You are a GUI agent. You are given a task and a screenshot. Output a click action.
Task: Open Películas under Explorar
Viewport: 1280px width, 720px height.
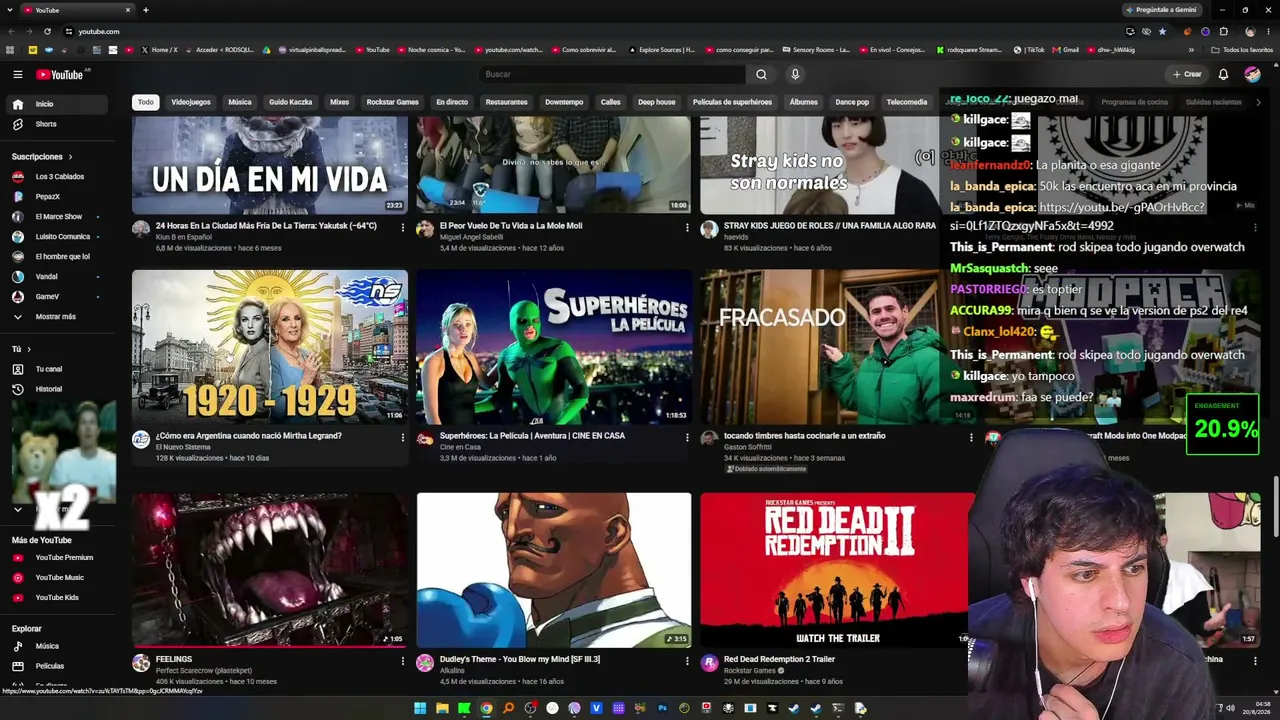pyautogui.click(x=58, y=666)
